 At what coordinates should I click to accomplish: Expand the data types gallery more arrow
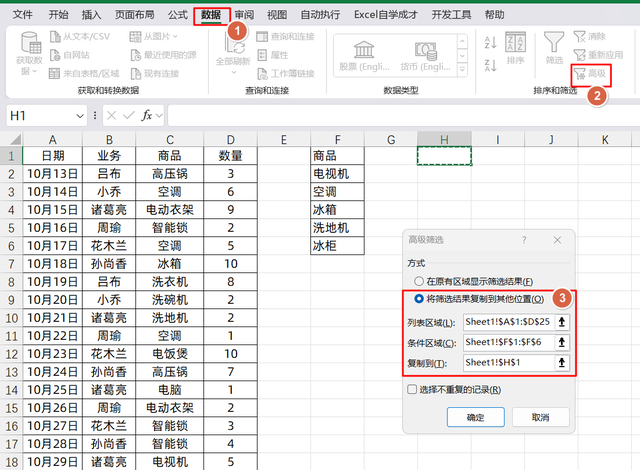click(x=462, y=70)
